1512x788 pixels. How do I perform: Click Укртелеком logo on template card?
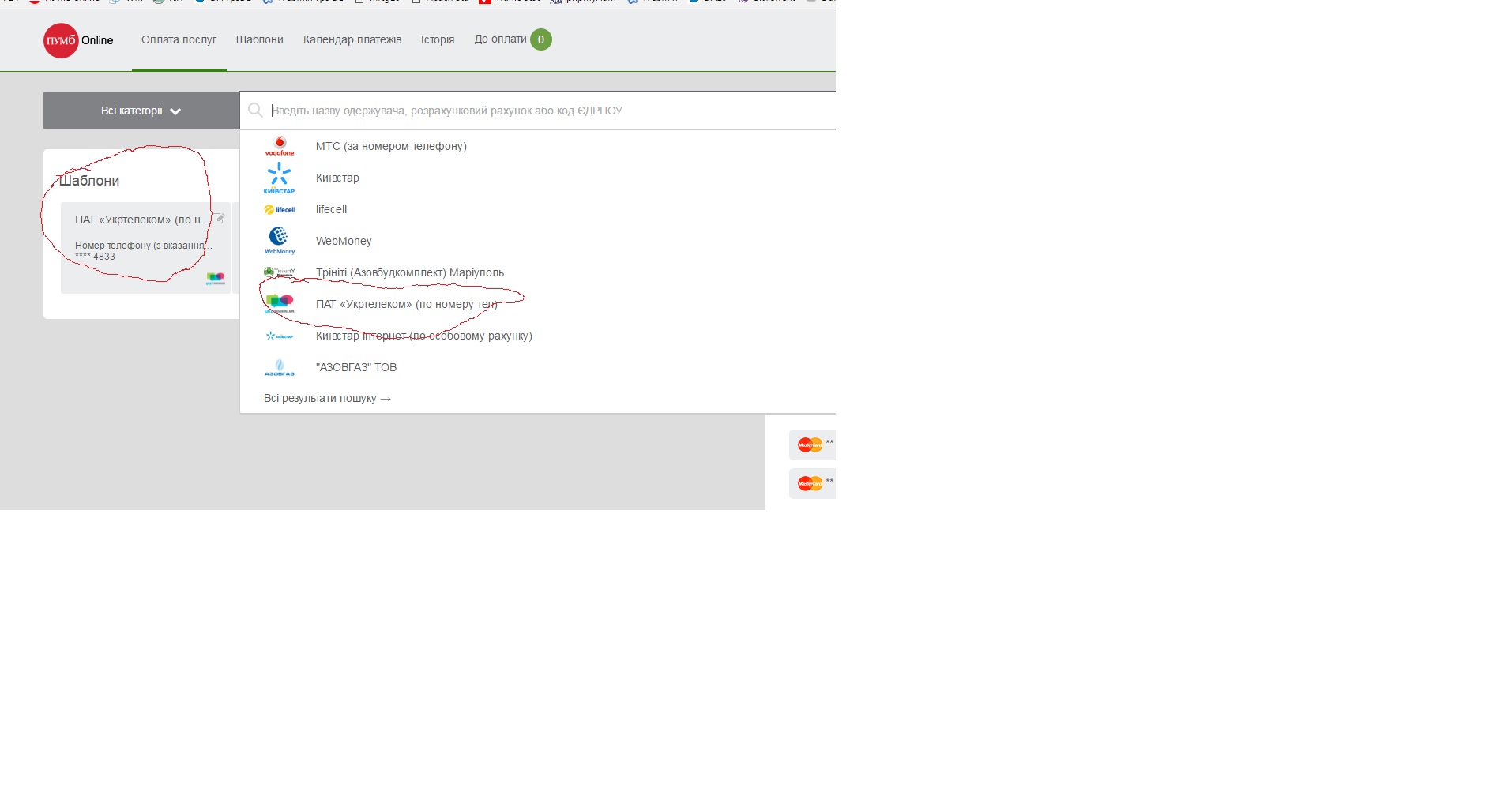click(x=216, y=279)
